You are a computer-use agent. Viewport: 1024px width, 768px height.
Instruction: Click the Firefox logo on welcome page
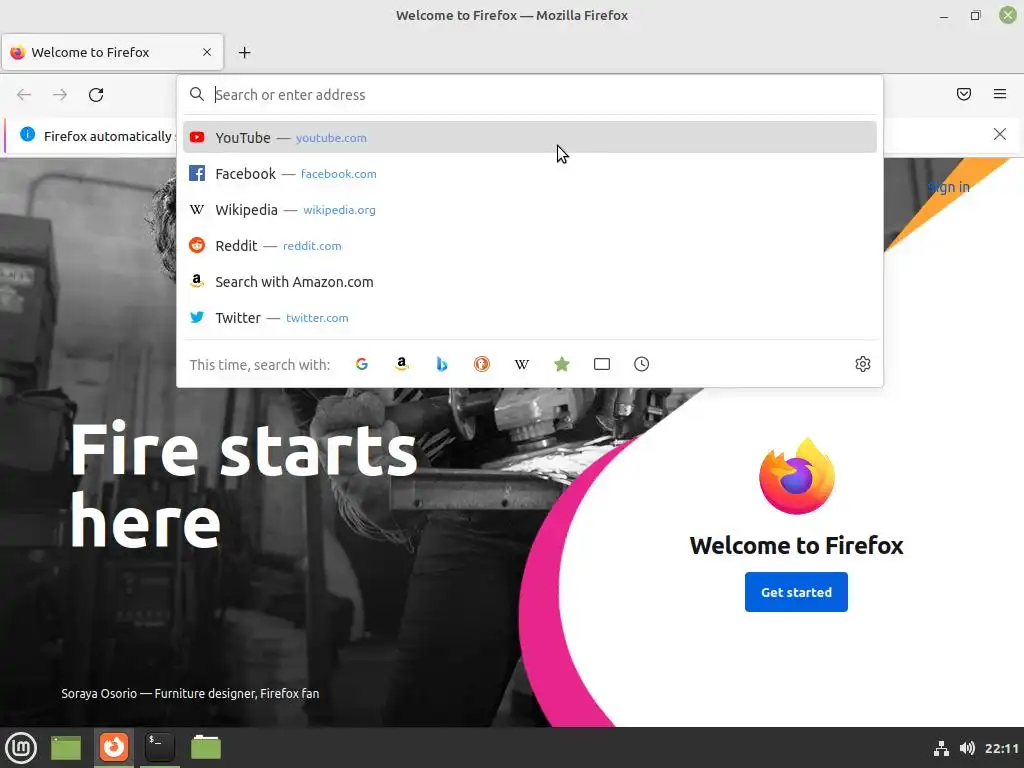point(797,476)
